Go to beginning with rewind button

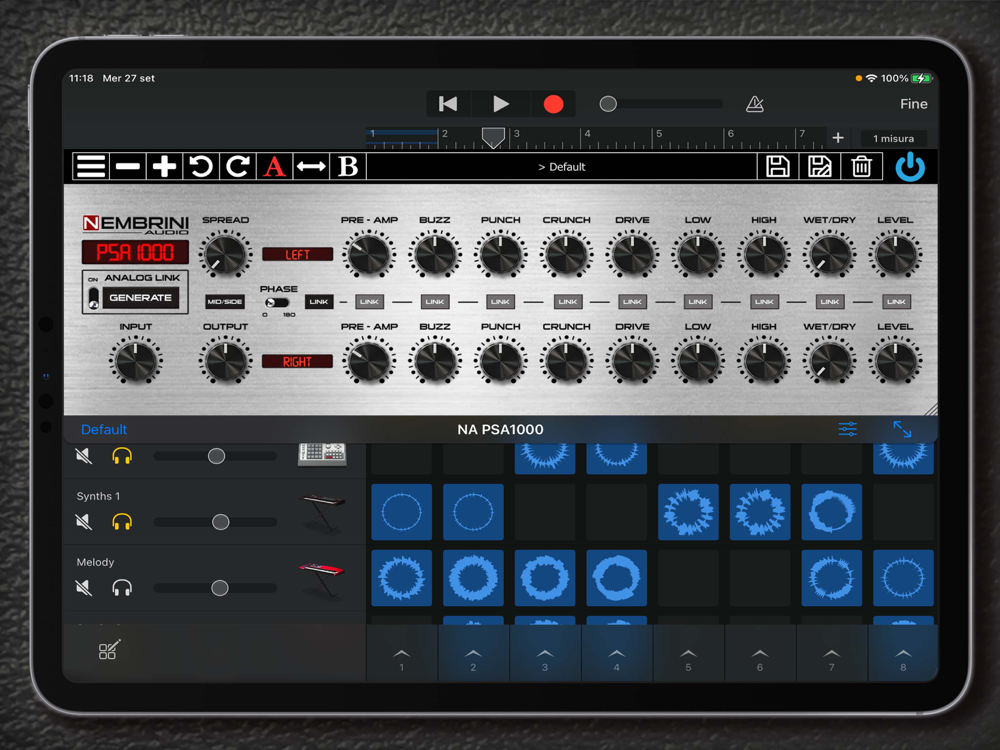[448, 104]
